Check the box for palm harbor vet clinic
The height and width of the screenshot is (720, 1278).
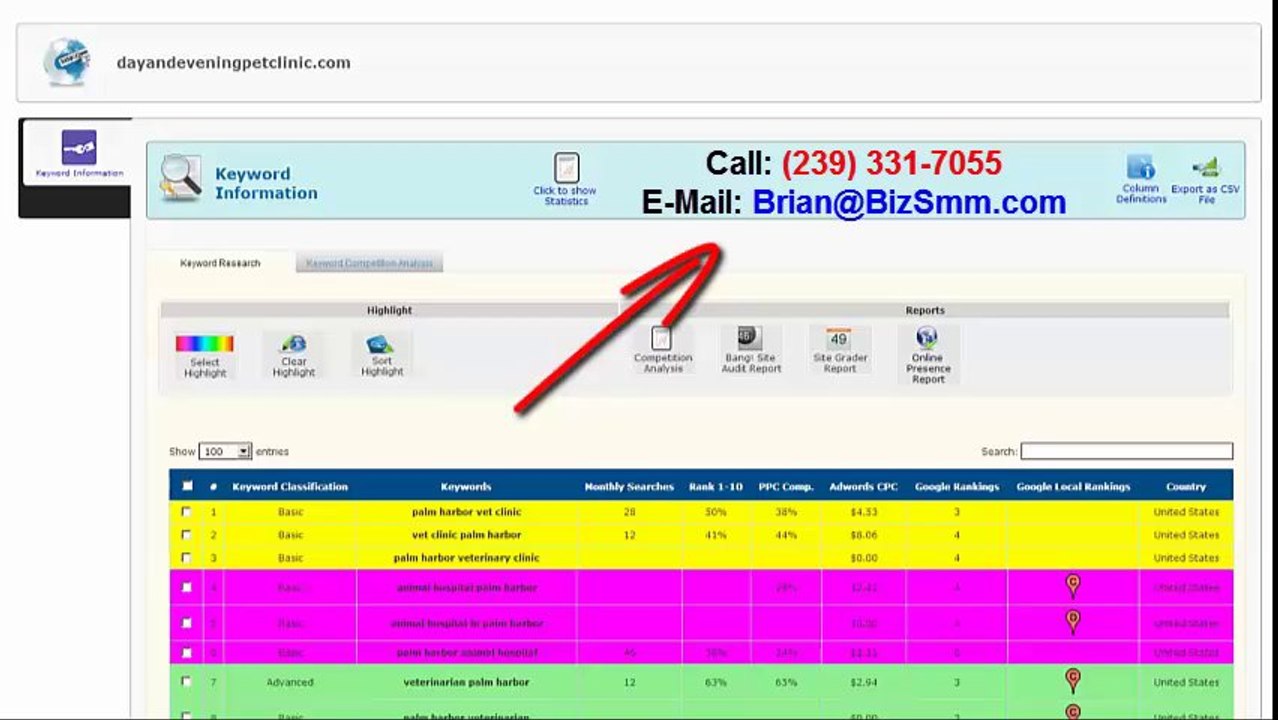tap(186, 512)
